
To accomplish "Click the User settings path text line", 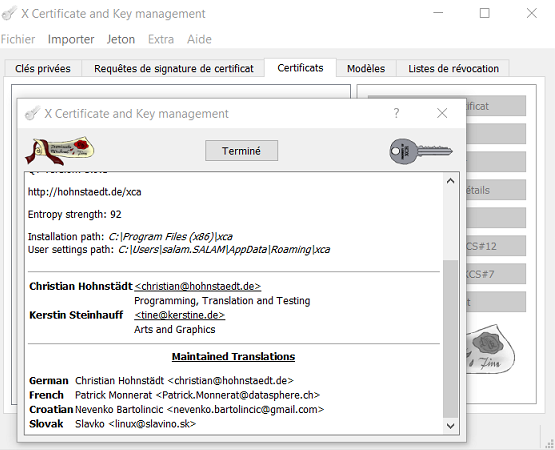I will [x=179, y=250].
